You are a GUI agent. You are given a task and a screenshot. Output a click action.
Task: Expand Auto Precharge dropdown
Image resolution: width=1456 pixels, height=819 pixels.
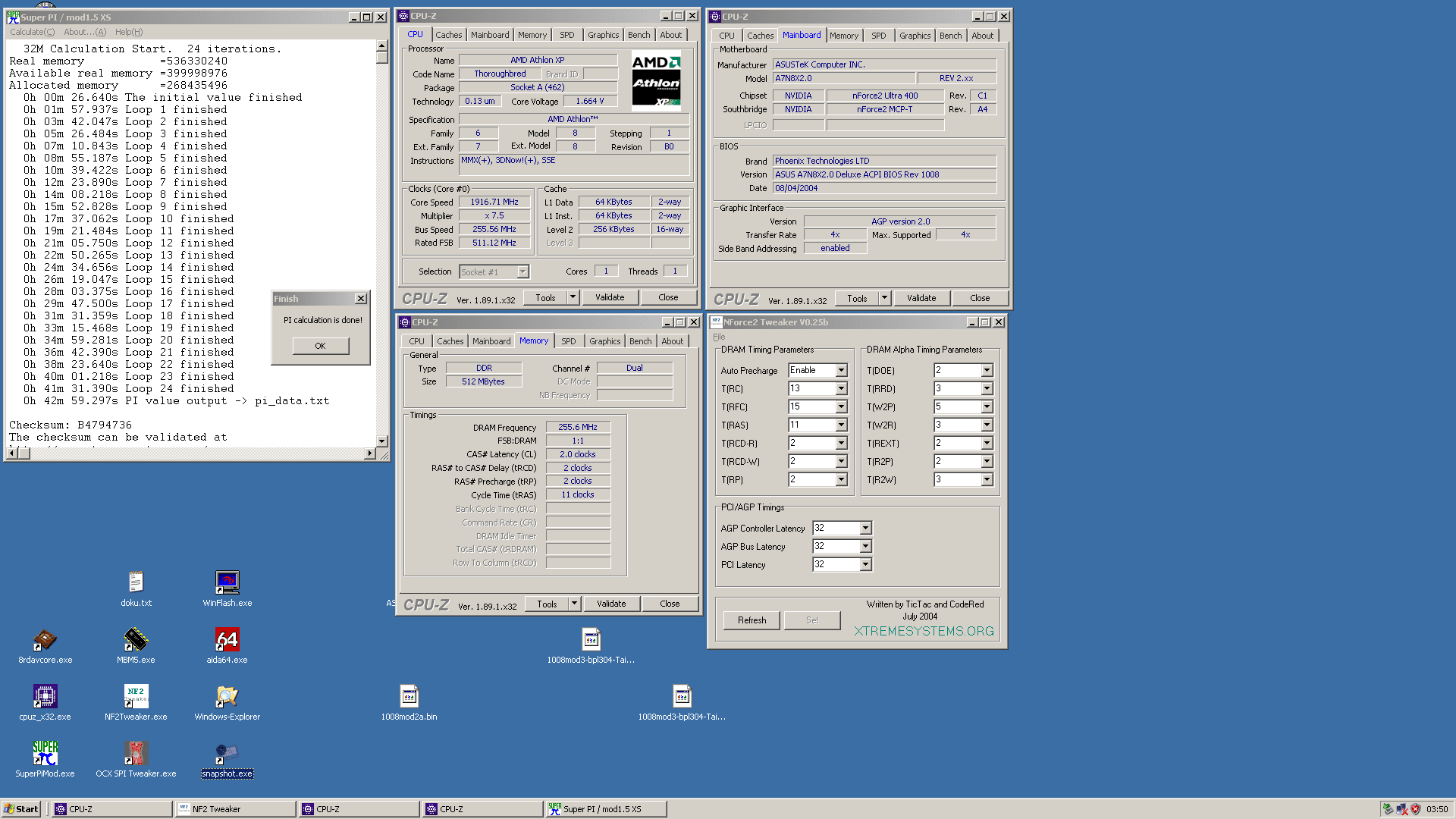click(841, 370)
